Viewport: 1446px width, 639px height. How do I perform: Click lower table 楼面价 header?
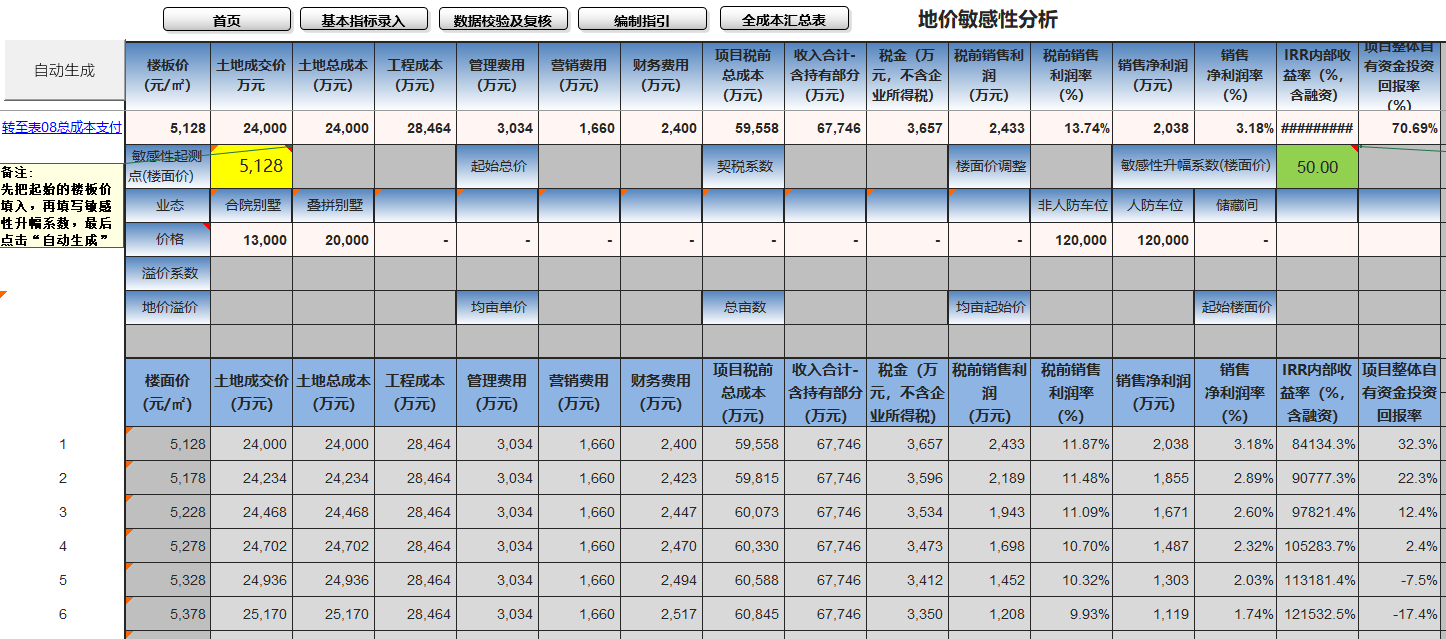click(168, 392)
